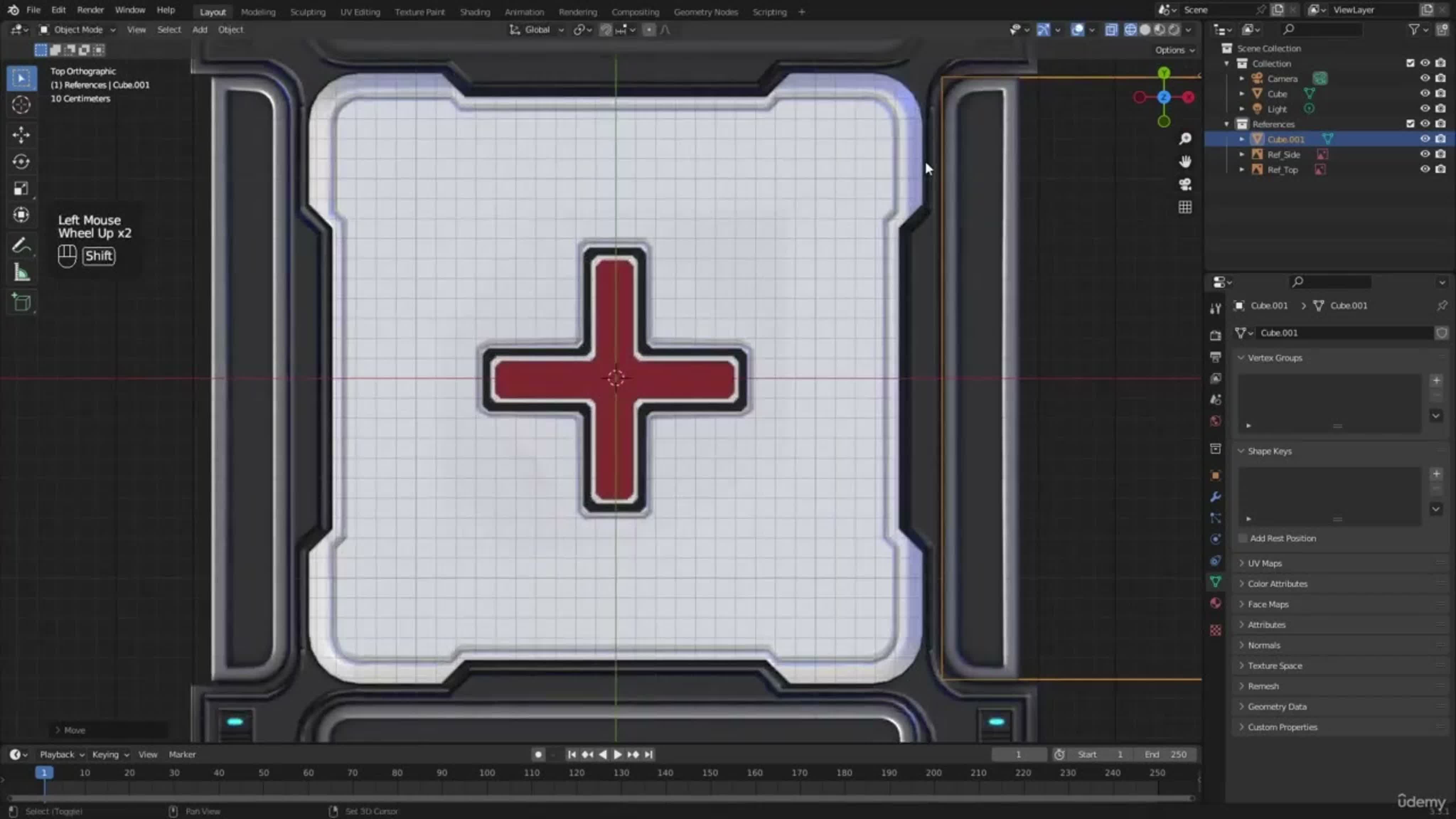
Task: Click the Marker menu in timeline
Action: pos(182,755)
